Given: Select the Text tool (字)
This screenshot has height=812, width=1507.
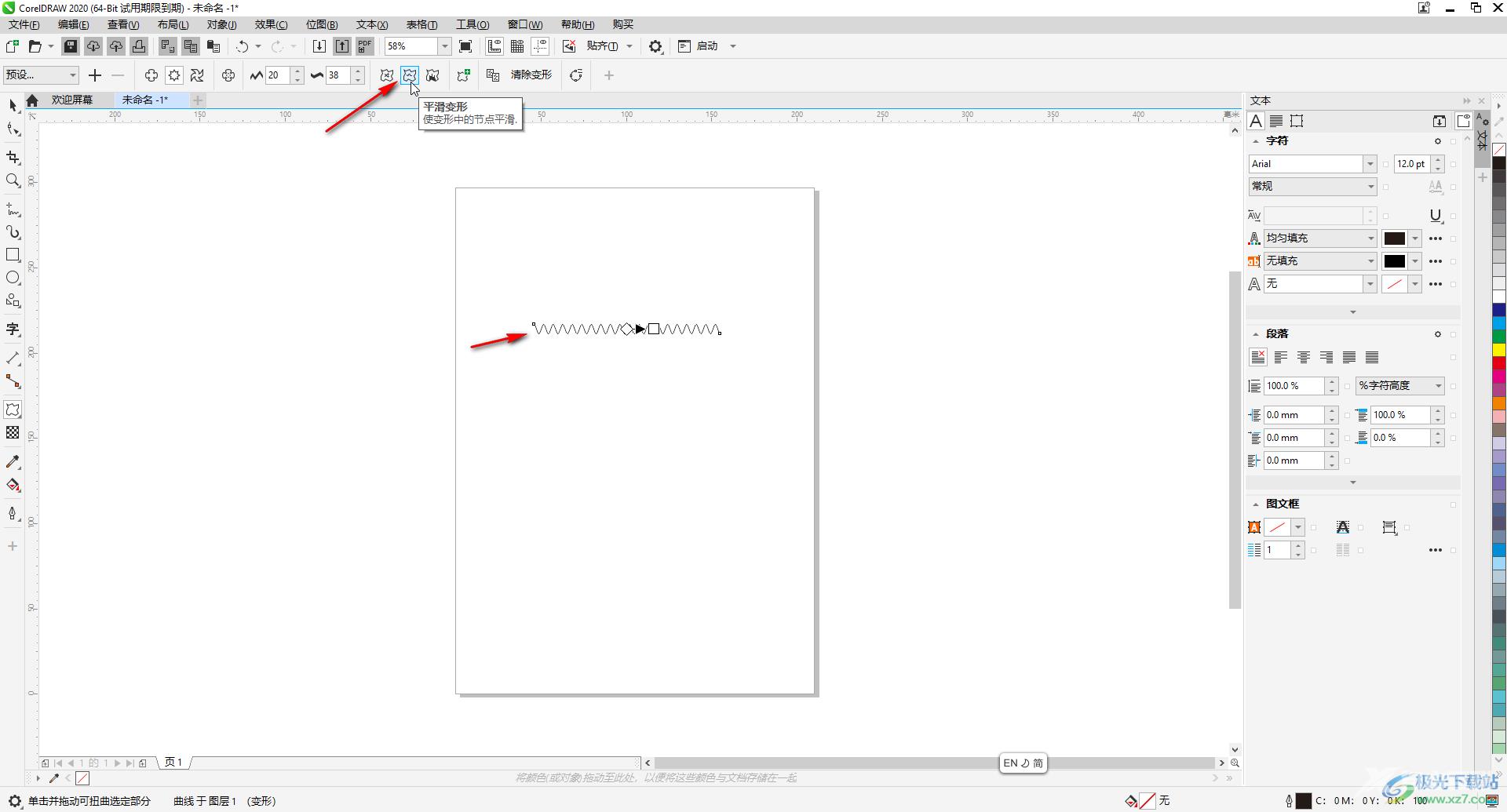Looking at the screenshot, I should click(x=13, y=330).
